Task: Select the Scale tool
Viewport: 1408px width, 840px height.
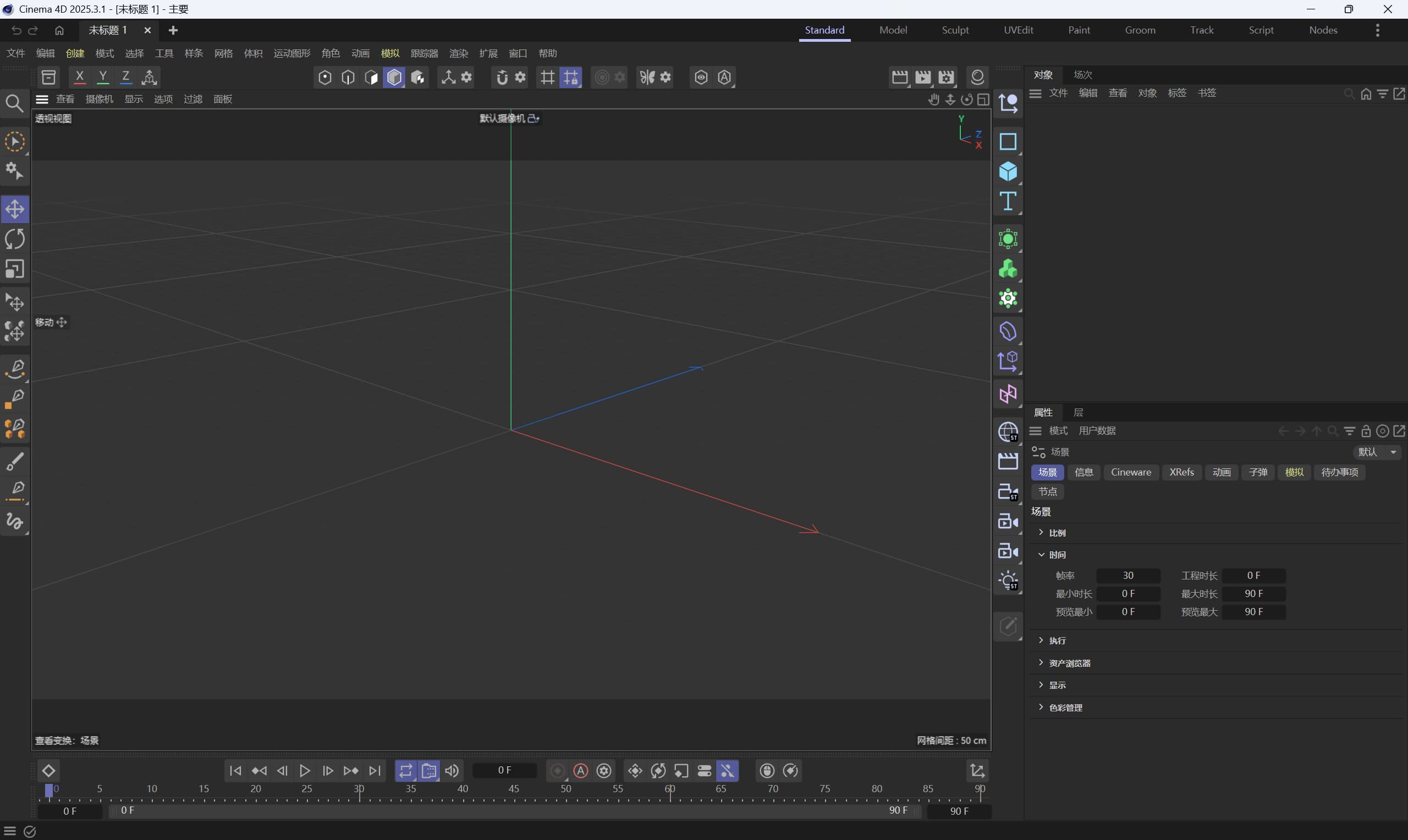Action: [15, 269]
